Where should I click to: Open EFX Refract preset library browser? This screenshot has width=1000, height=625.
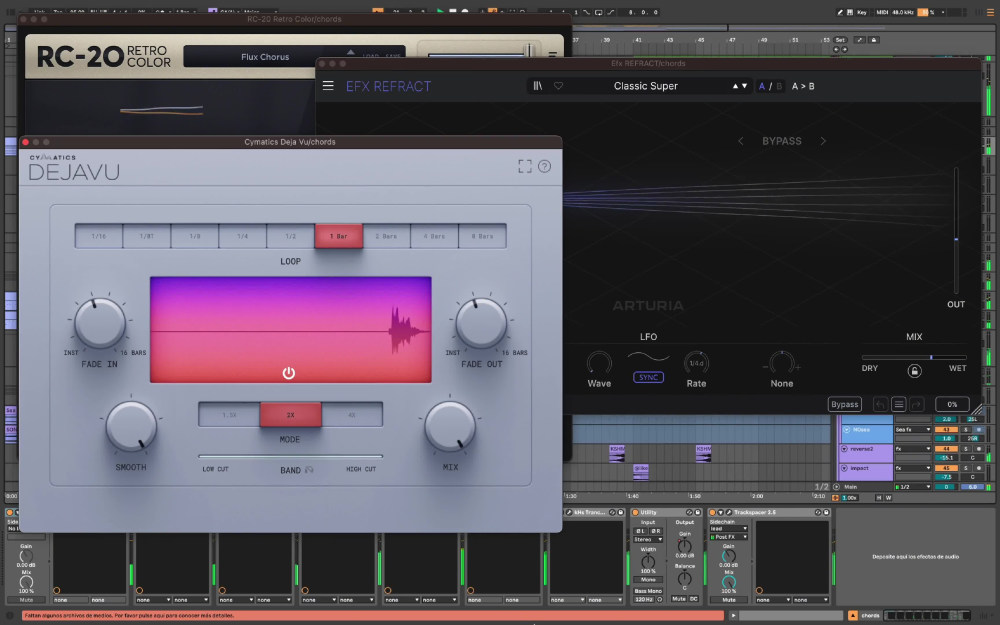coord(538,85)
